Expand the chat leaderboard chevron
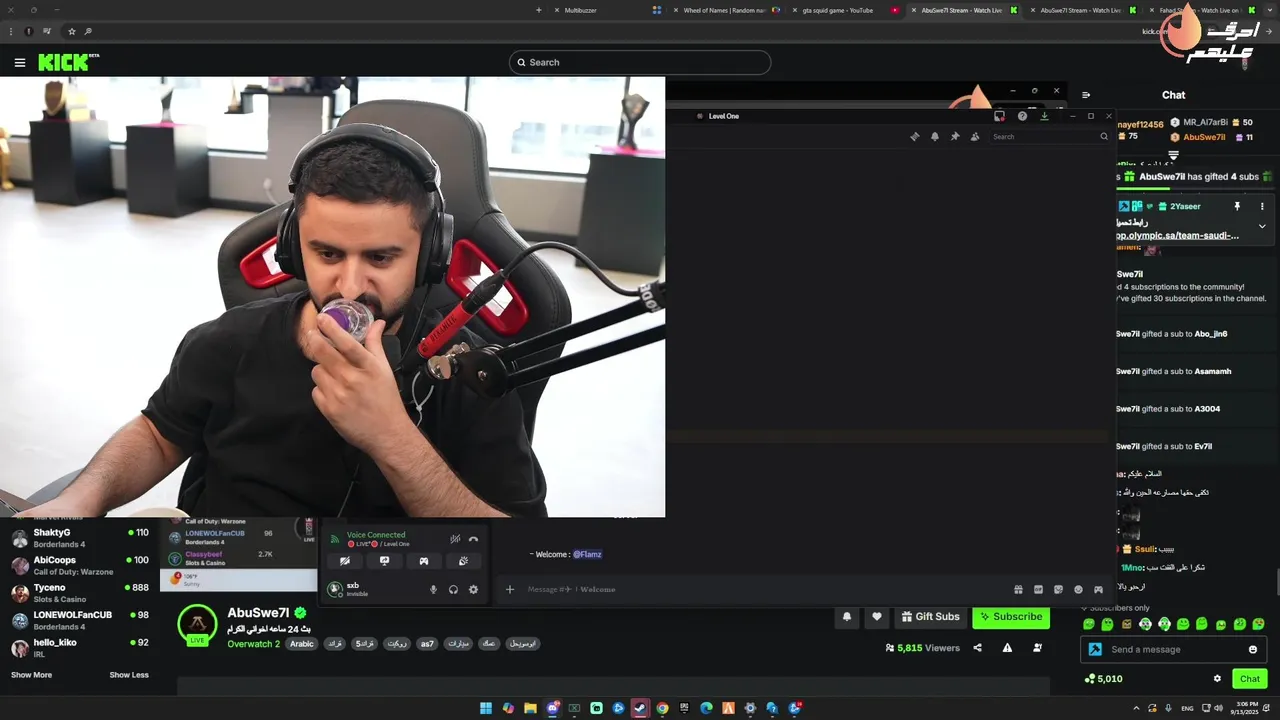This screenshot has width=1280, height=720. click(1173, 155)
